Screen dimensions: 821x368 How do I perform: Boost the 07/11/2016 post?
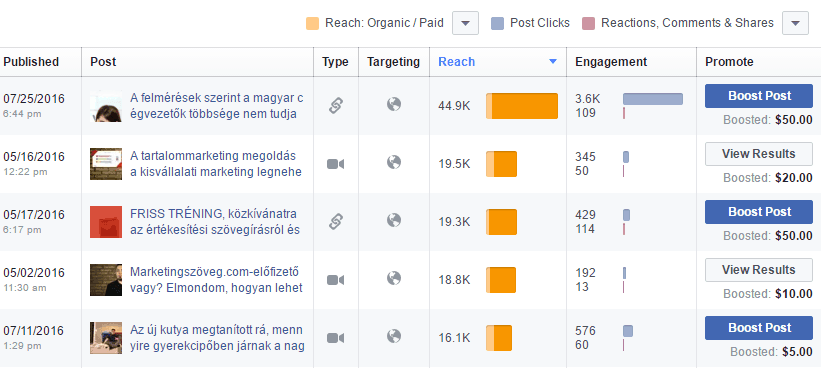pyautogui.click(x=759, y=328)
